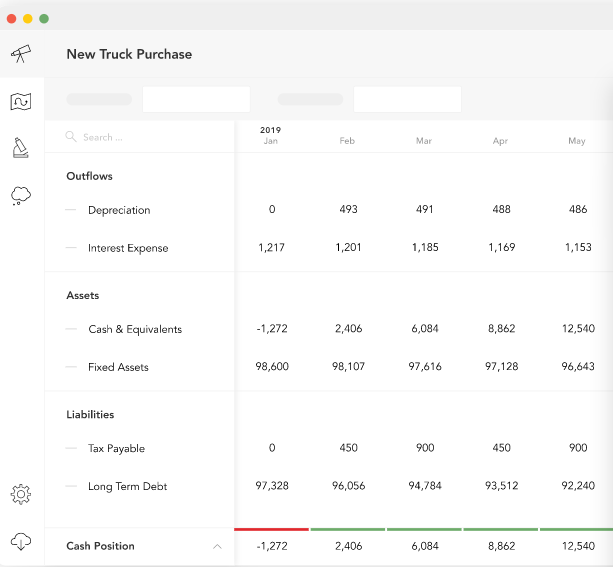Viewport: 613px width, 567px height.
Task: Open the second white dropdown box in filter bar
Action: 407,99
